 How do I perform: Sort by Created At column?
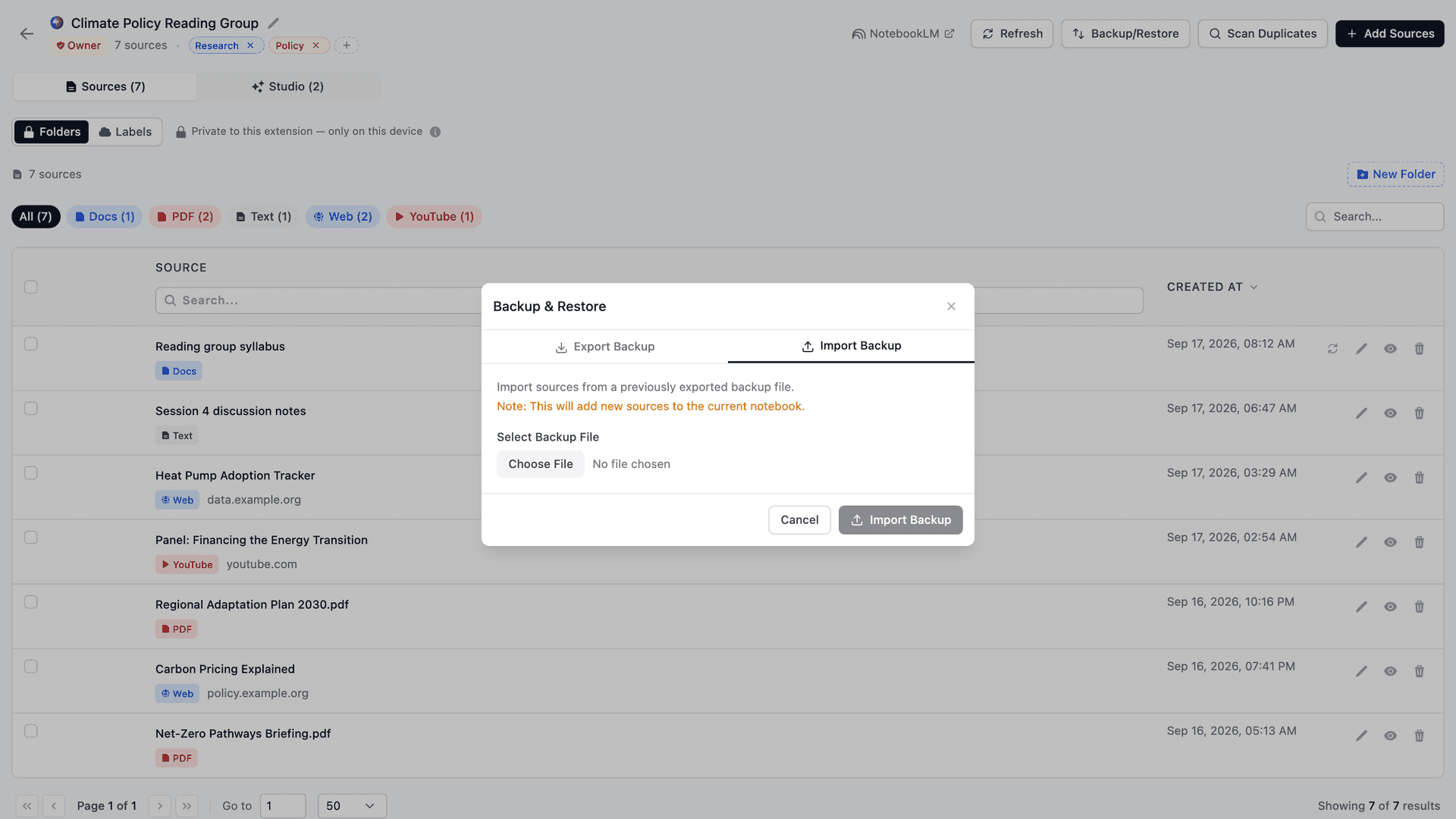[1212, 287]
